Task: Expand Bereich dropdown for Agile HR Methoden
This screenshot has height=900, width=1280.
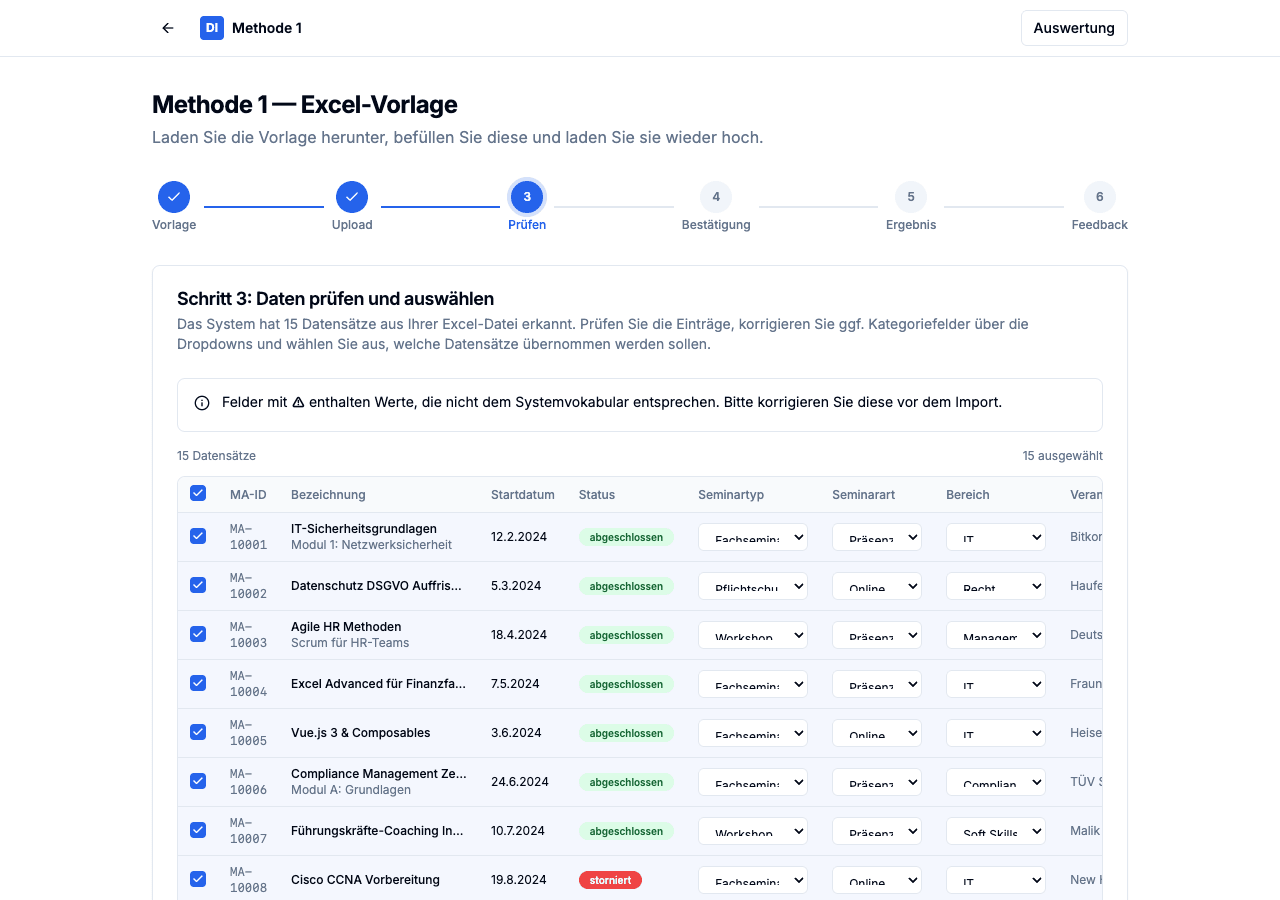Action: [995, 635]
